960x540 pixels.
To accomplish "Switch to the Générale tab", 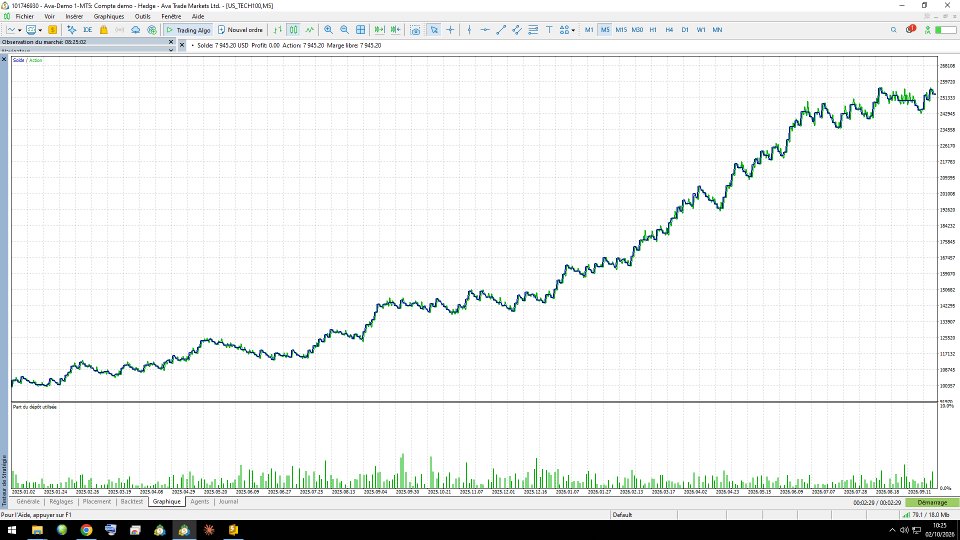I will point(28,501).
